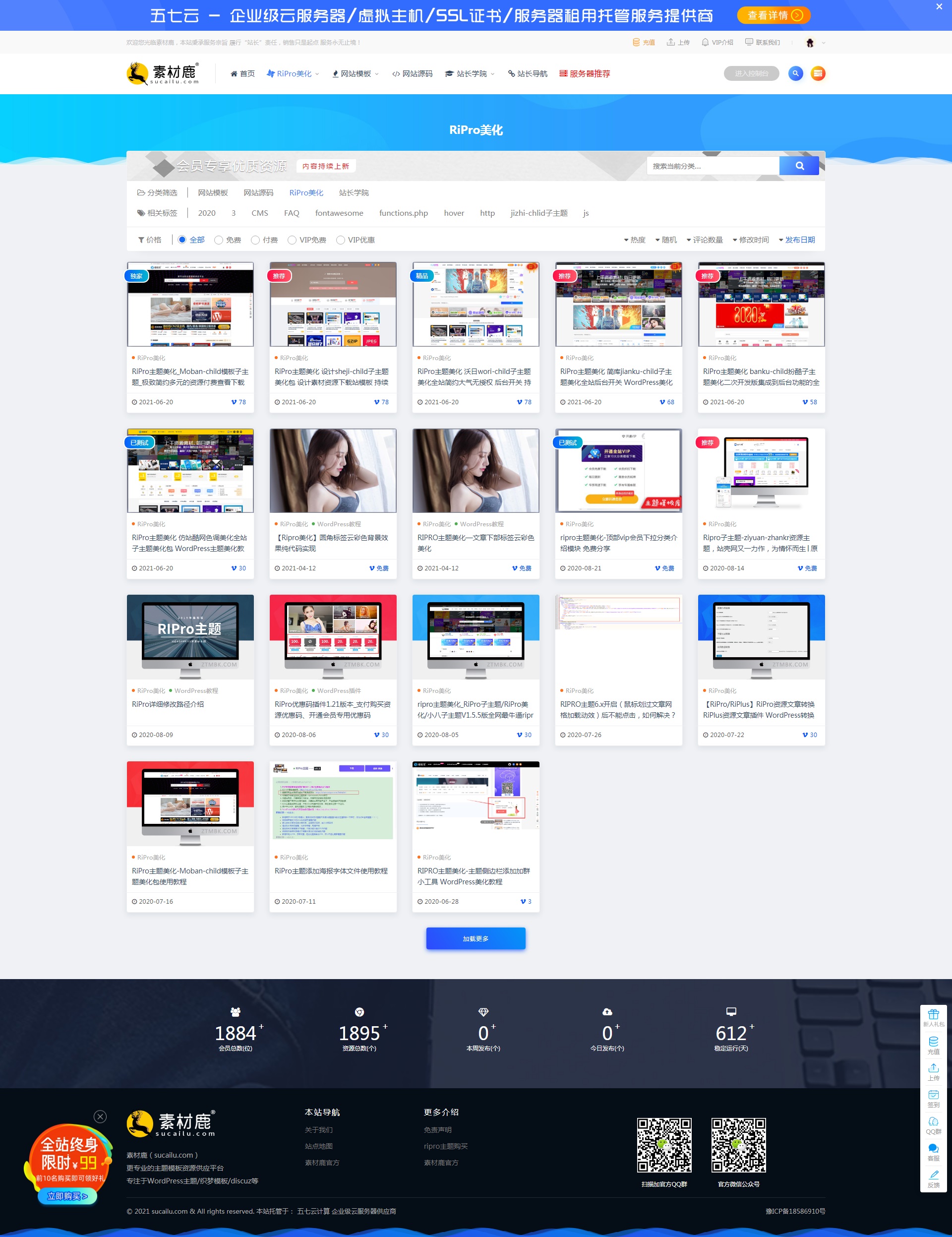Select the 全部 price radio button

point(182,240)
